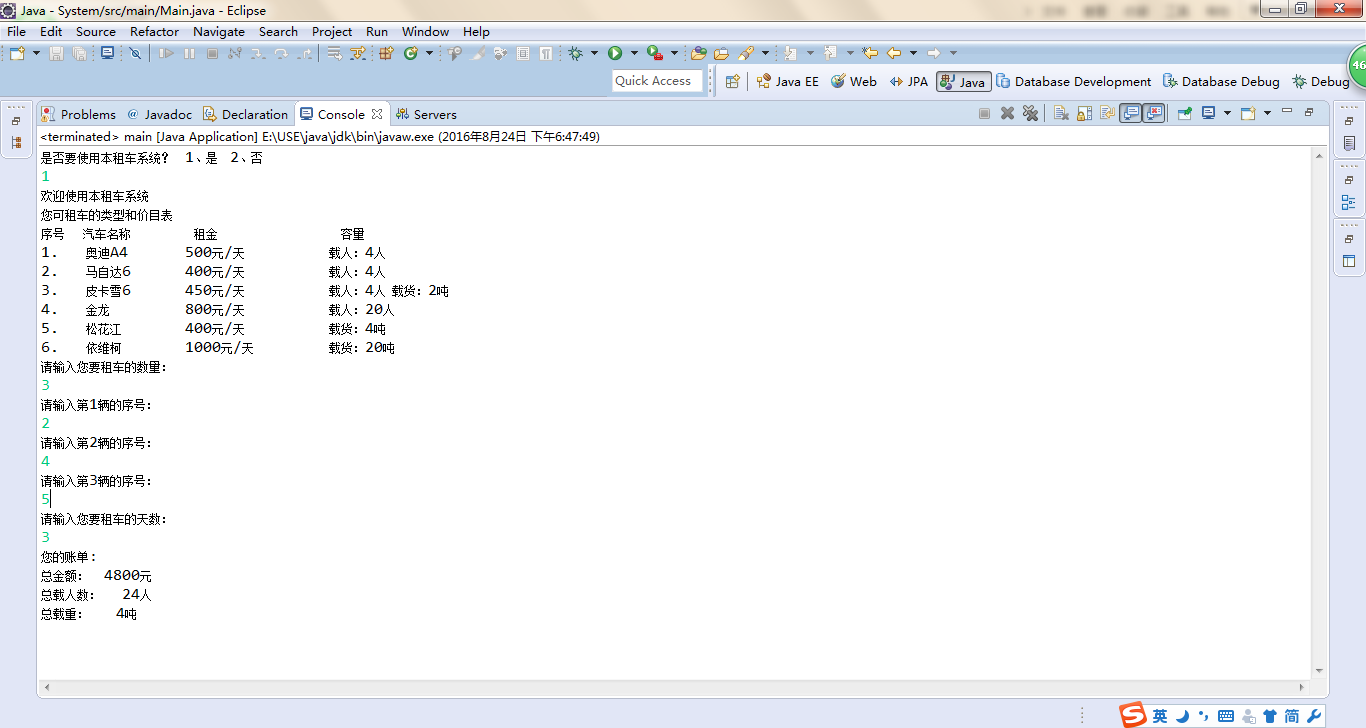1366x728 pixels.
Task: Switch to the JPA perspective
Action: [909, 82]
